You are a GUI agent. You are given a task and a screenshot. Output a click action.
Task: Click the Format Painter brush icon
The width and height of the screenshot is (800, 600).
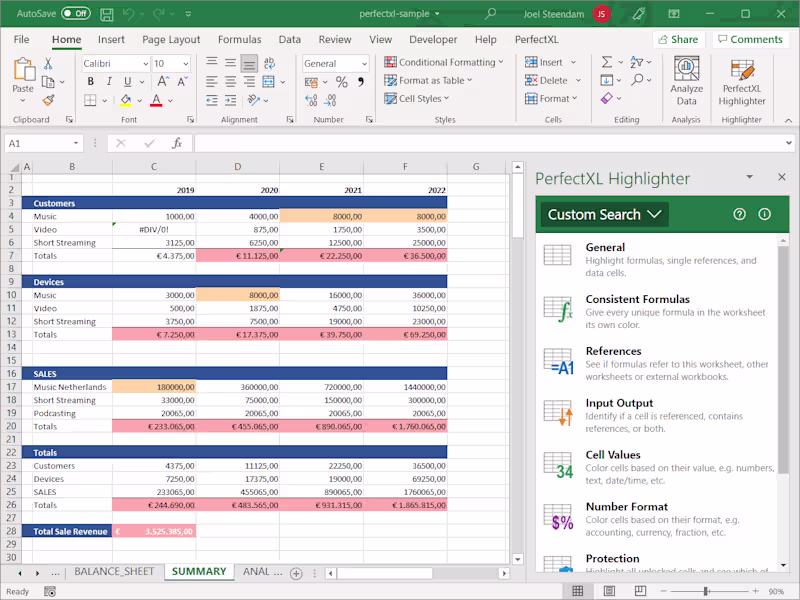[x=48, y=100]
